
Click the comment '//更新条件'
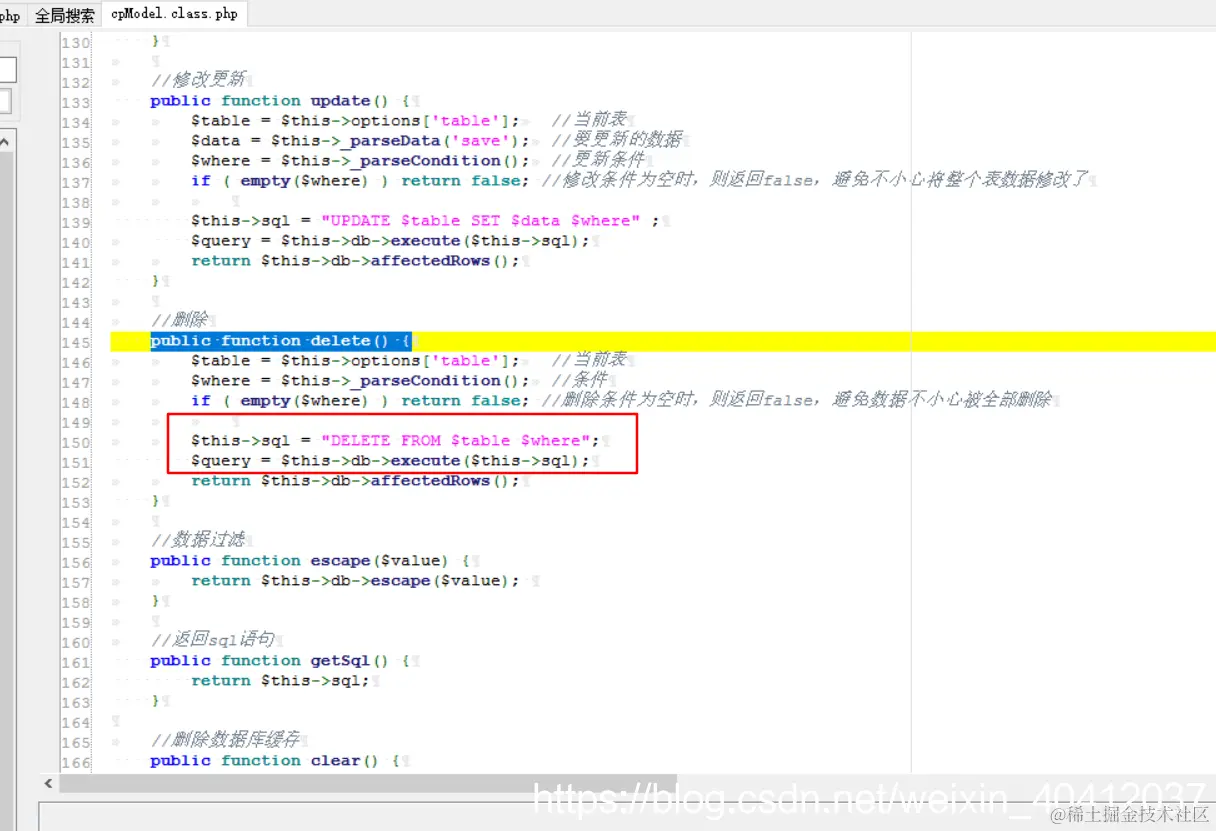coord(597,160)
